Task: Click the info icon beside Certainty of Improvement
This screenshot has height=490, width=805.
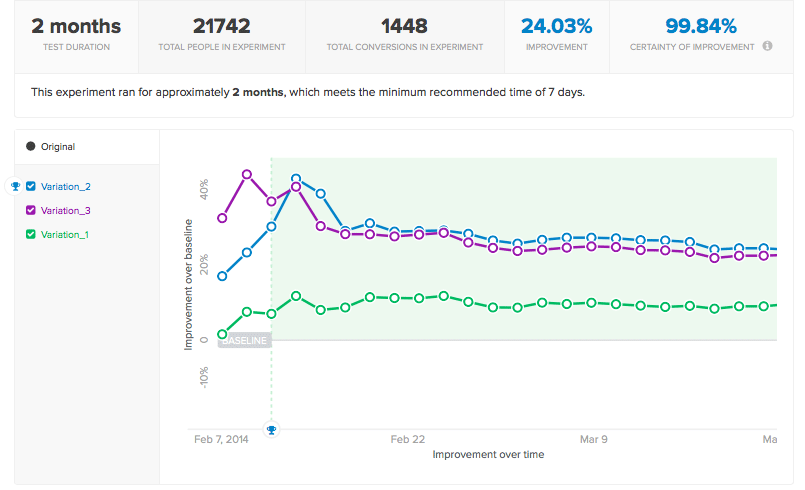Action: point(767,46)
